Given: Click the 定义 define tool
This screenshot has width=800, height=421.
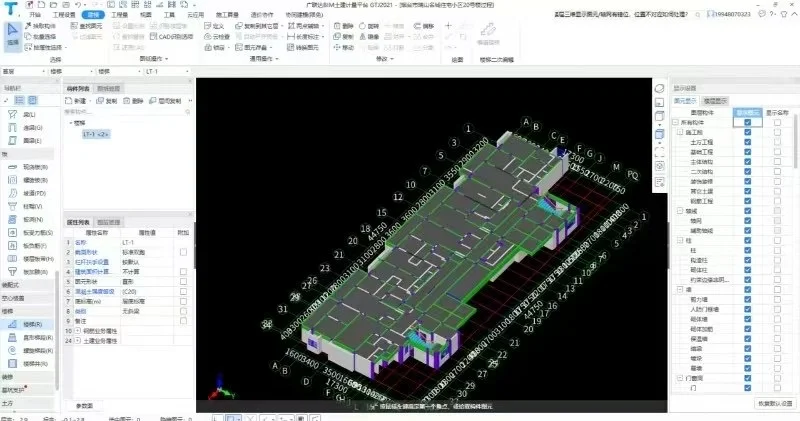Looking at the screenshot, I should click(214, 26).
